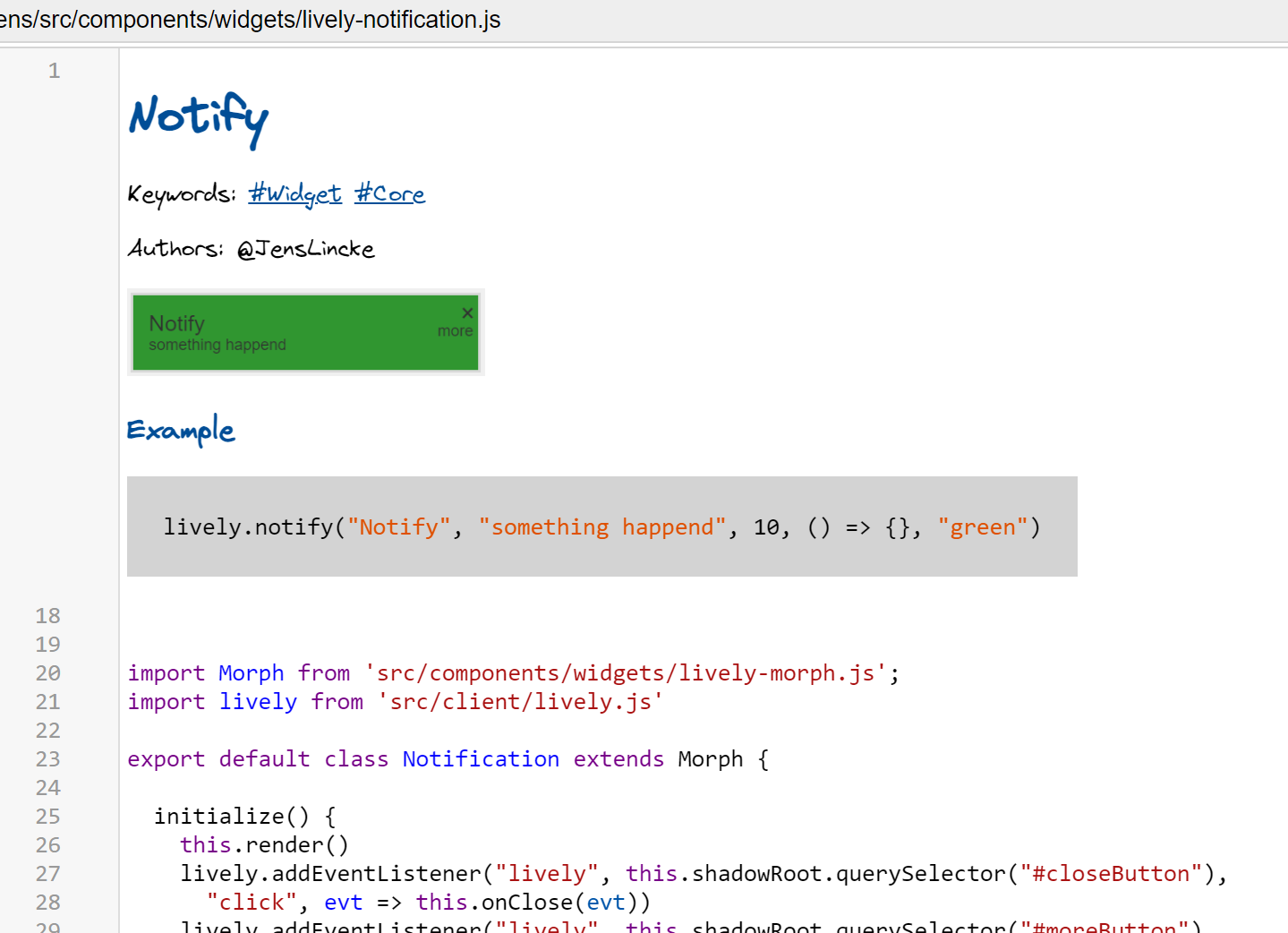1288x933 pixels.
Task: Click the Notify heading
Action: (x=198, y=118)
